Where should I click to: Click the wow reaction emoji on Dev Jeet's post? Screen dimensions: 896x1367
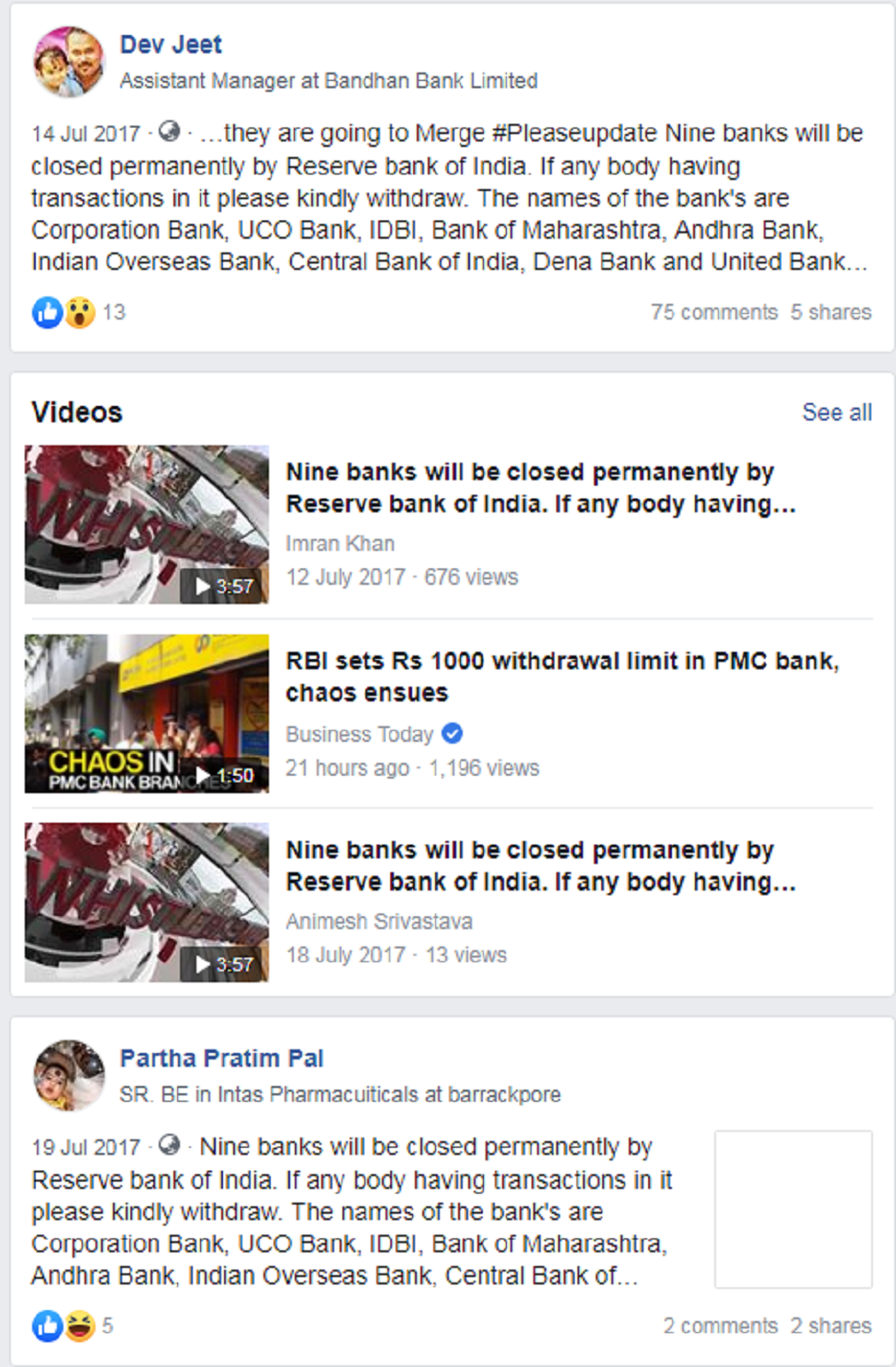80,312
